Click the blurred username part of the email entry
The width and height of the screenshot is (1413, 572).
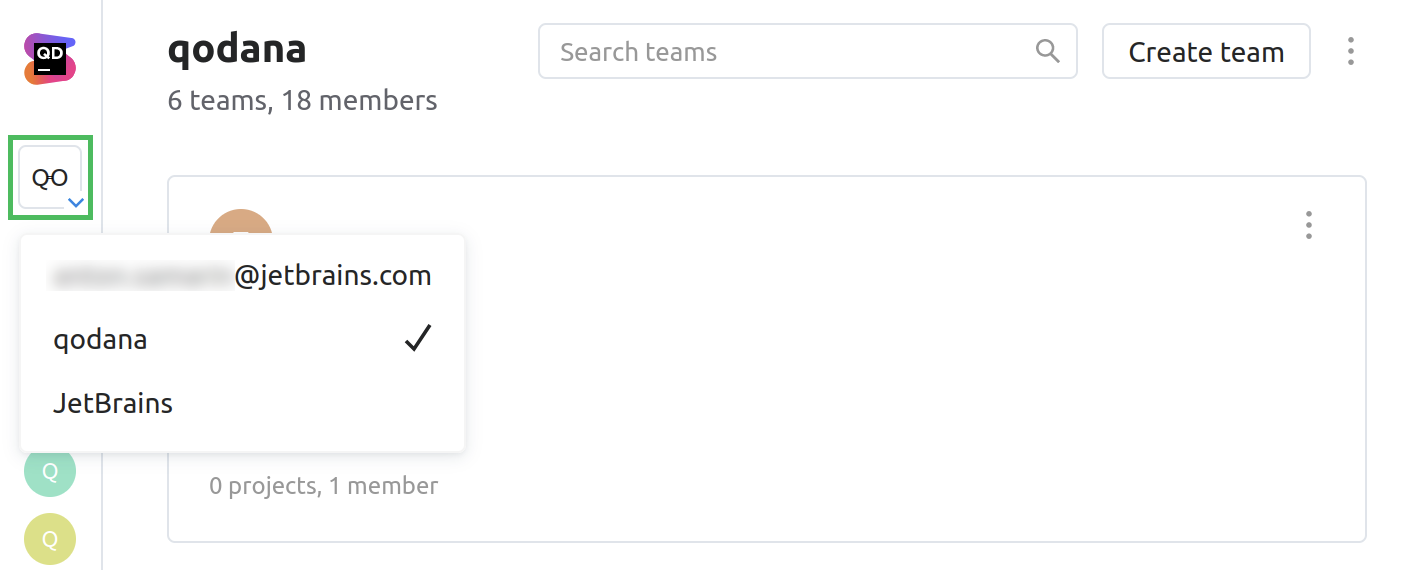coord(140,276)
